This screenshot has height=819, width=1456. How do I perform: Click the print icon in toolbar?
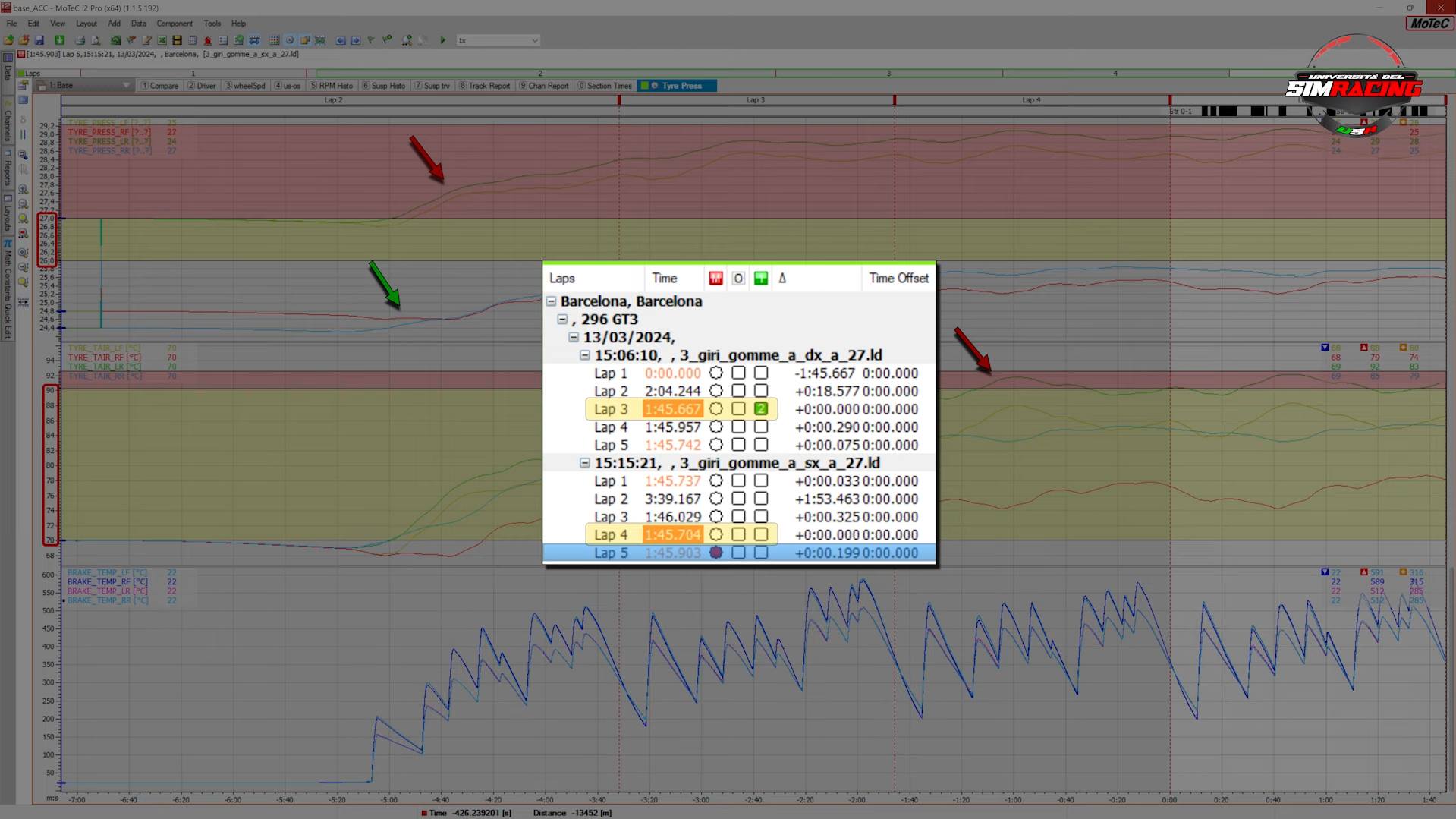(x=80, y=40)
